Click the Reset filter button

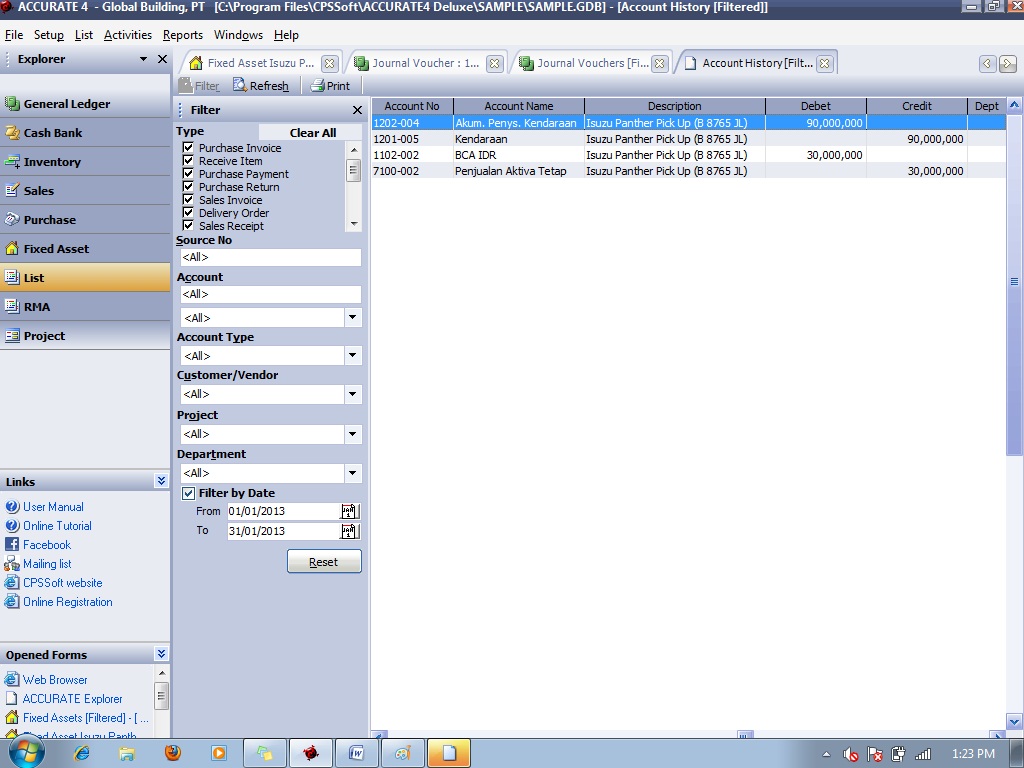(324, 562)
